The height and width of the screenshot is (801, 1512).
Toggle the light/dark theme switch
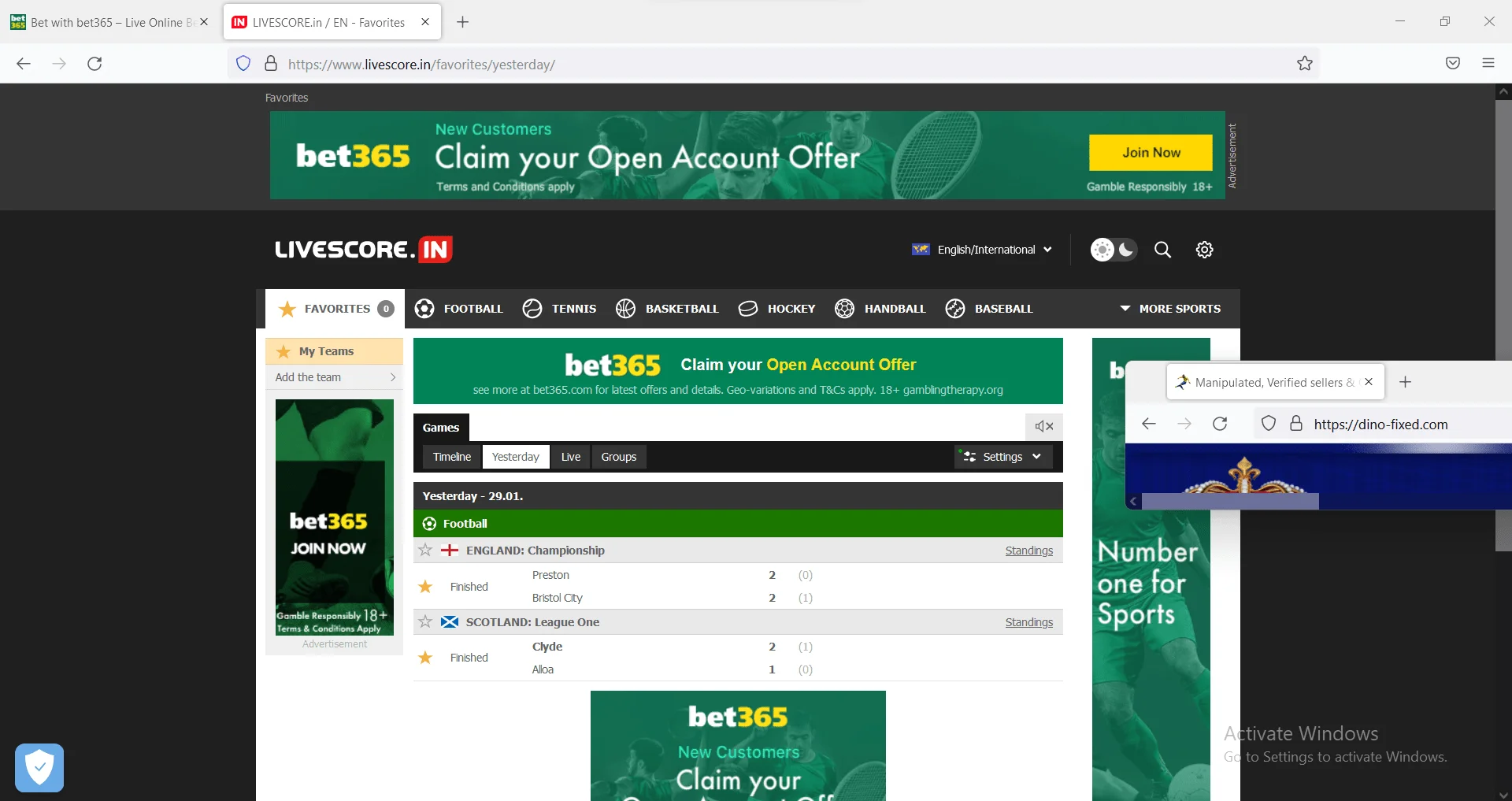(x=1114, y=250)
